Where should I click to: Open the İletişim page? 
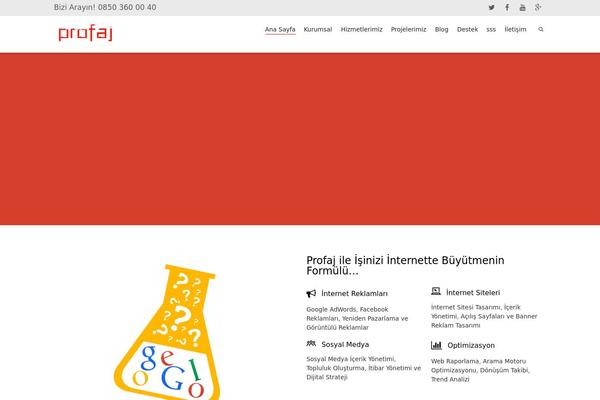click(x=515, y=29)
